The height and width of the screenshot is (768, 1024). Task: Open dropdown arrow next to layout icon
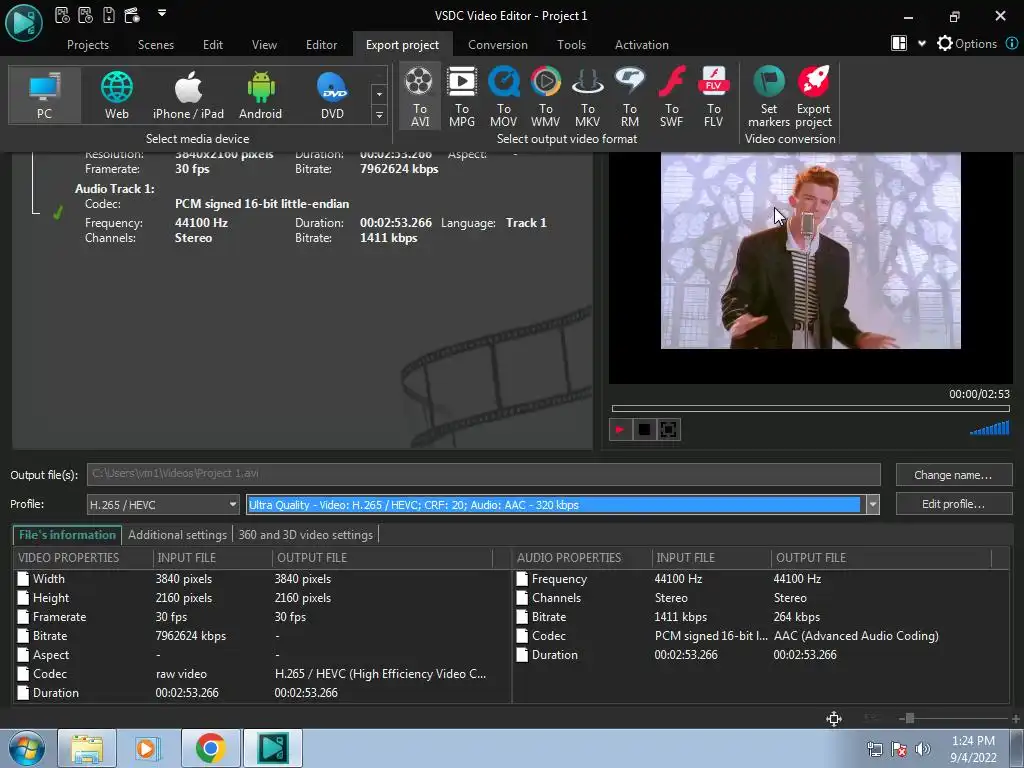pyautogui.click(x=921, y=44)
